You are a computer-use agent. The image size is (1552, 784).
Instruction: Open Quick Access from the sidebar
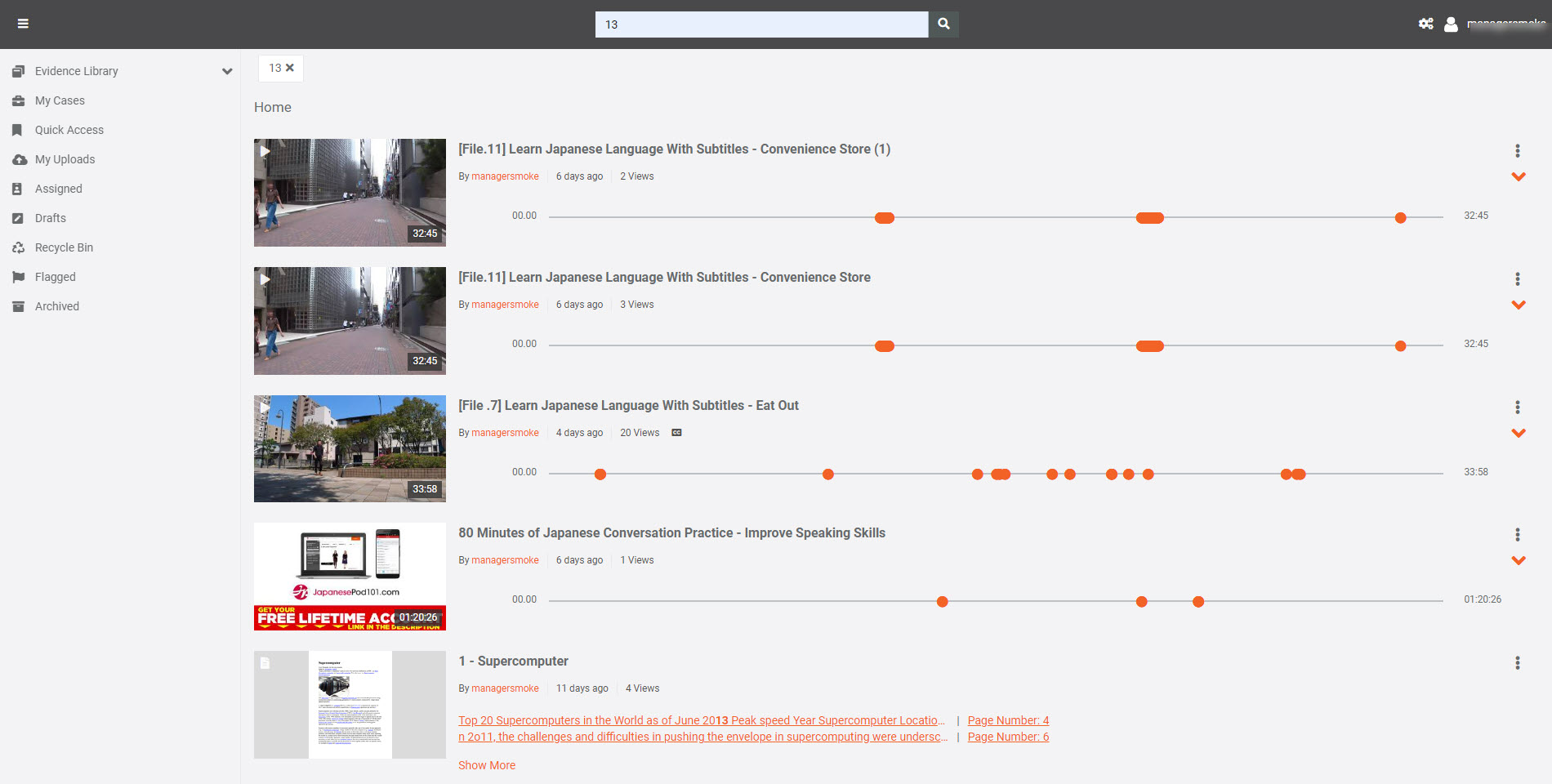69,130
